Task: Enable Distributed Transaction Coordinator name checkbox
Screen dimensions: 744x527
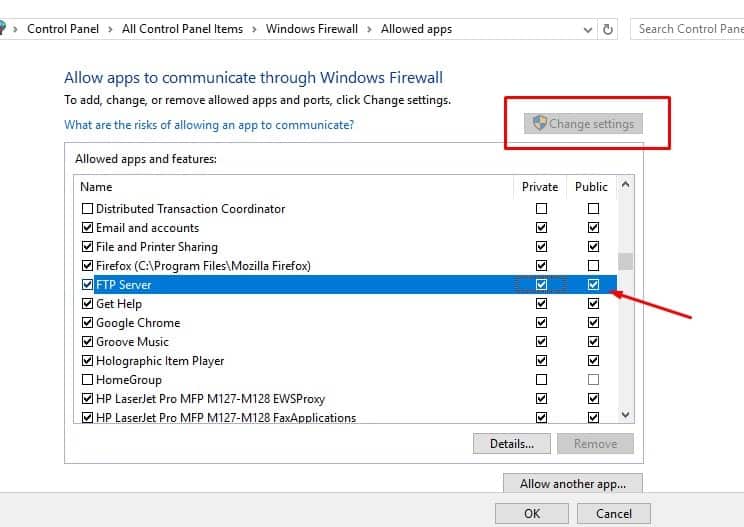Action: click(x=87, y=209)
